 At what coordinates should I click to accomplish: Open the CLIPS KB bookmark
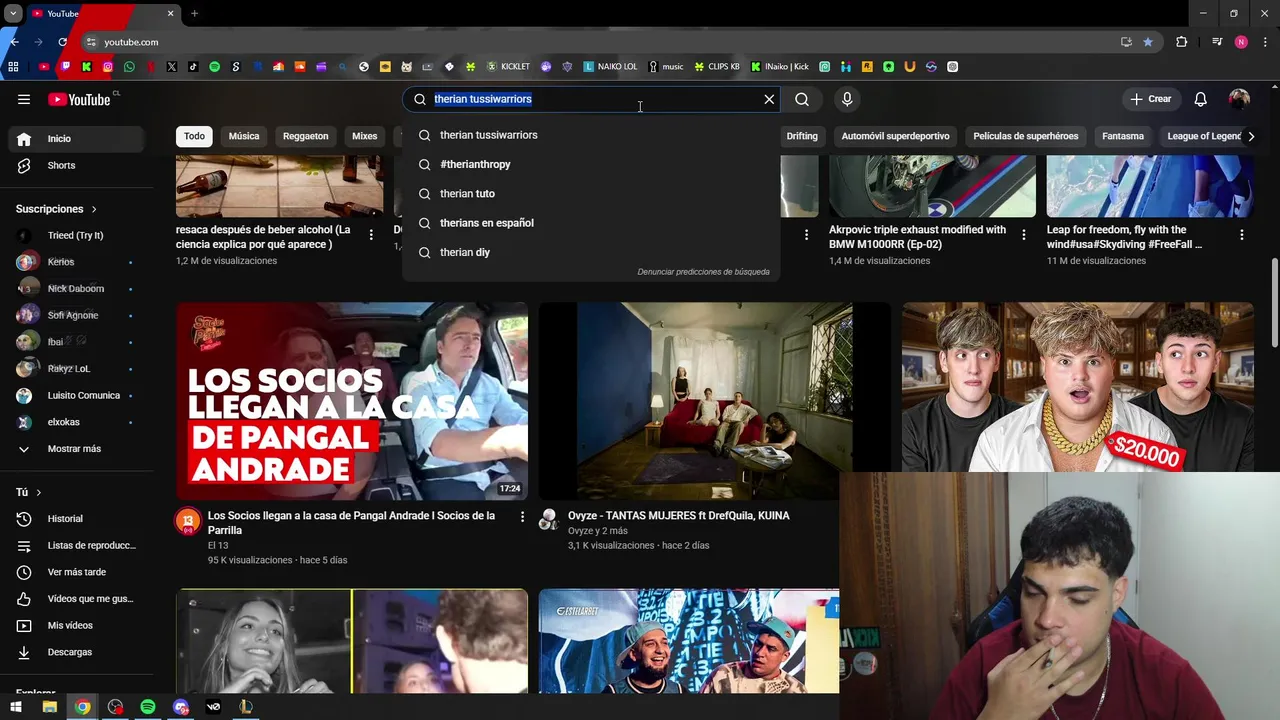(x=717, y=67)
